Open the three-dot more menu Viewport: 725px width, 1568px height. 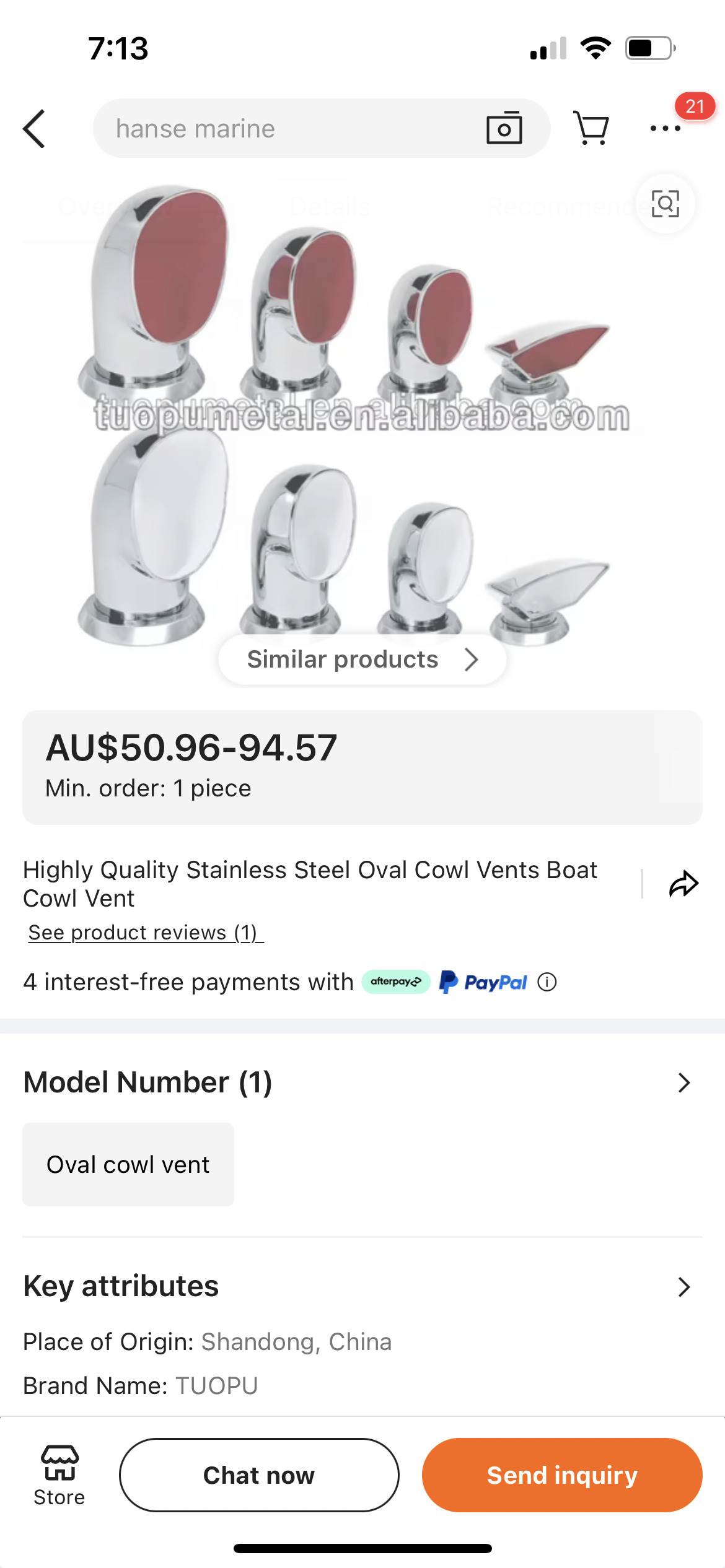666,128
